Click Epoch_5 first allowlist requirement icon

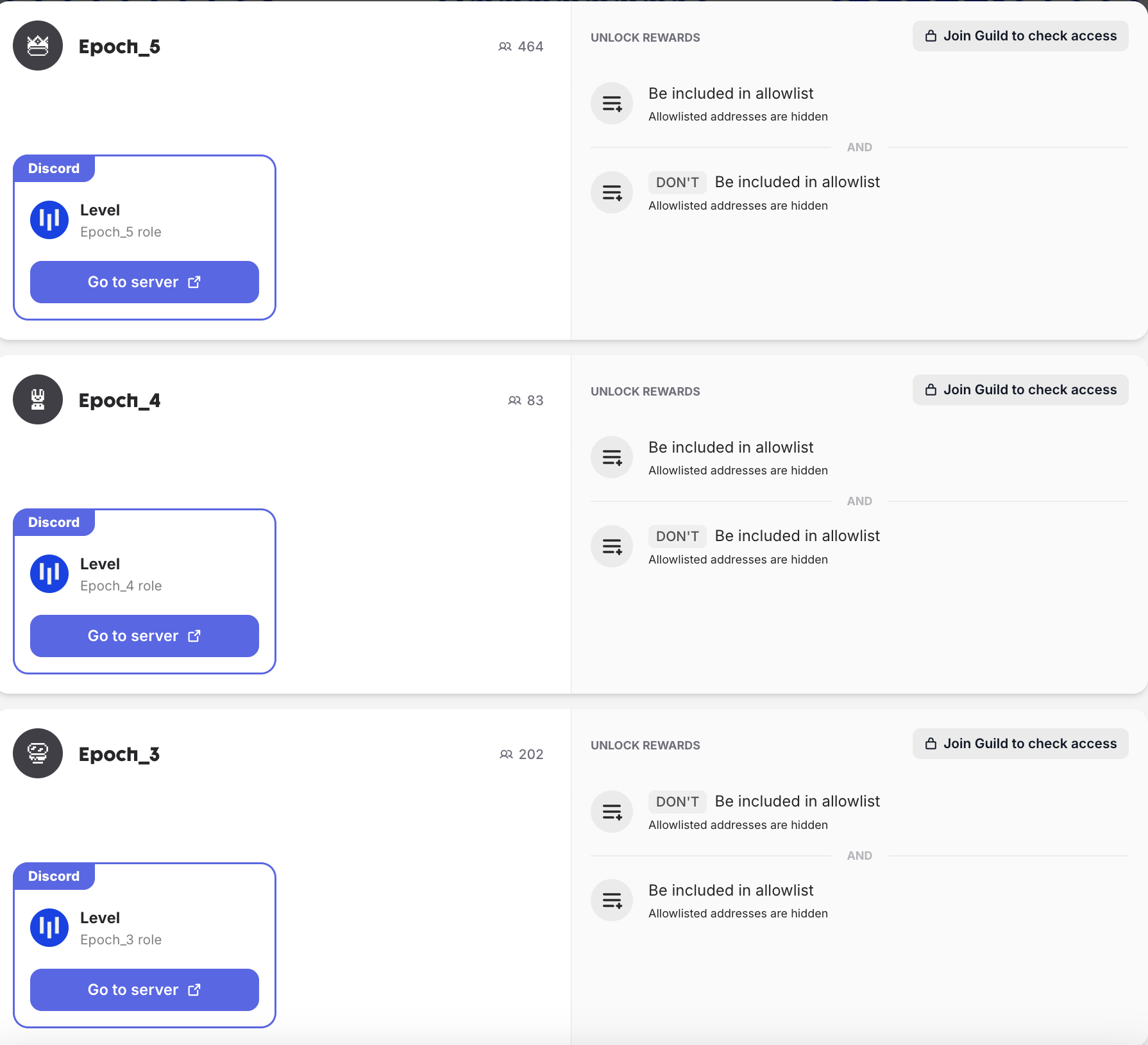click(x=612, y=103)
